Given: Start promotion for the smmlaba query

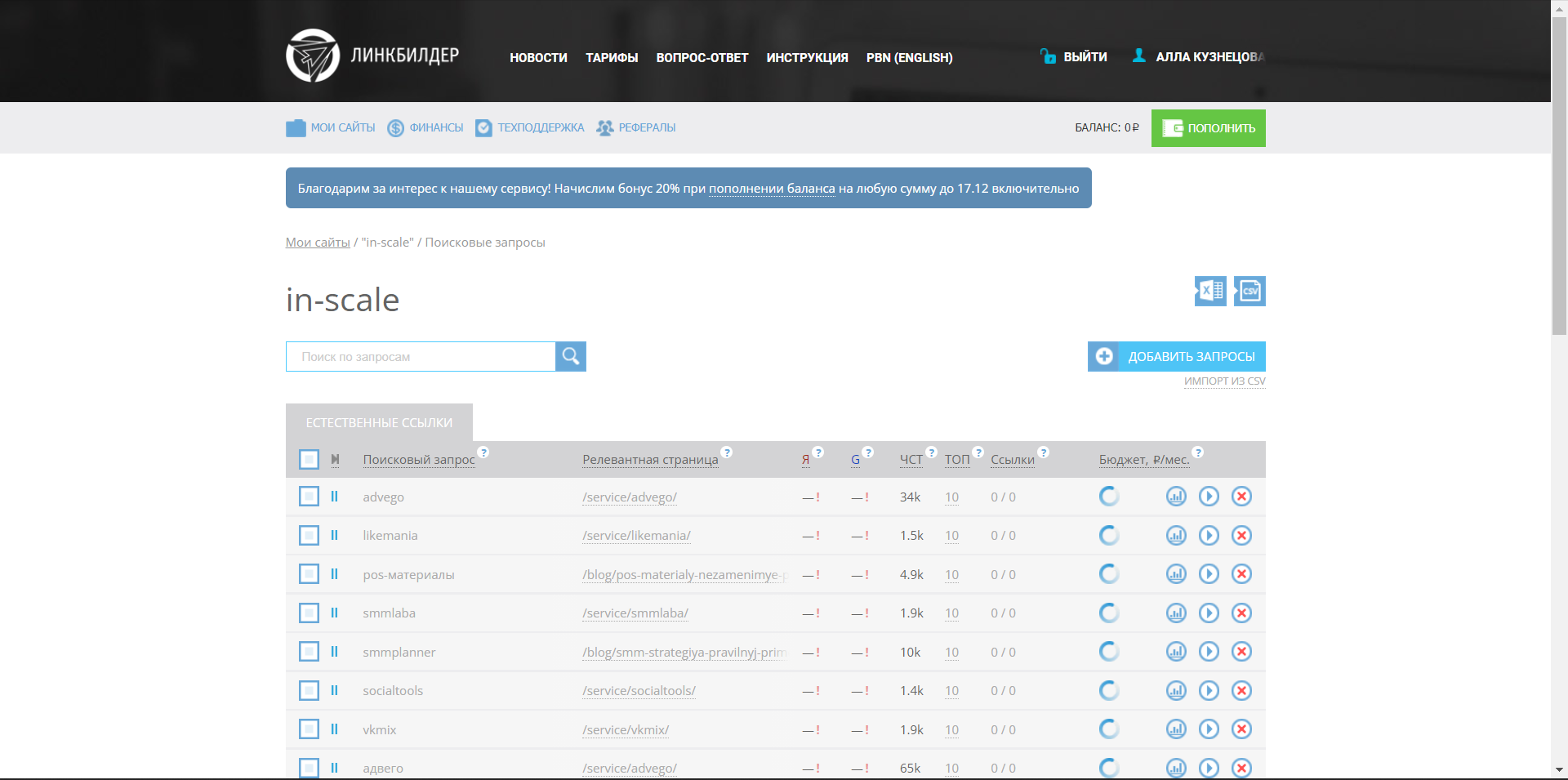Looking at the screenshot, I should 1209,613.
